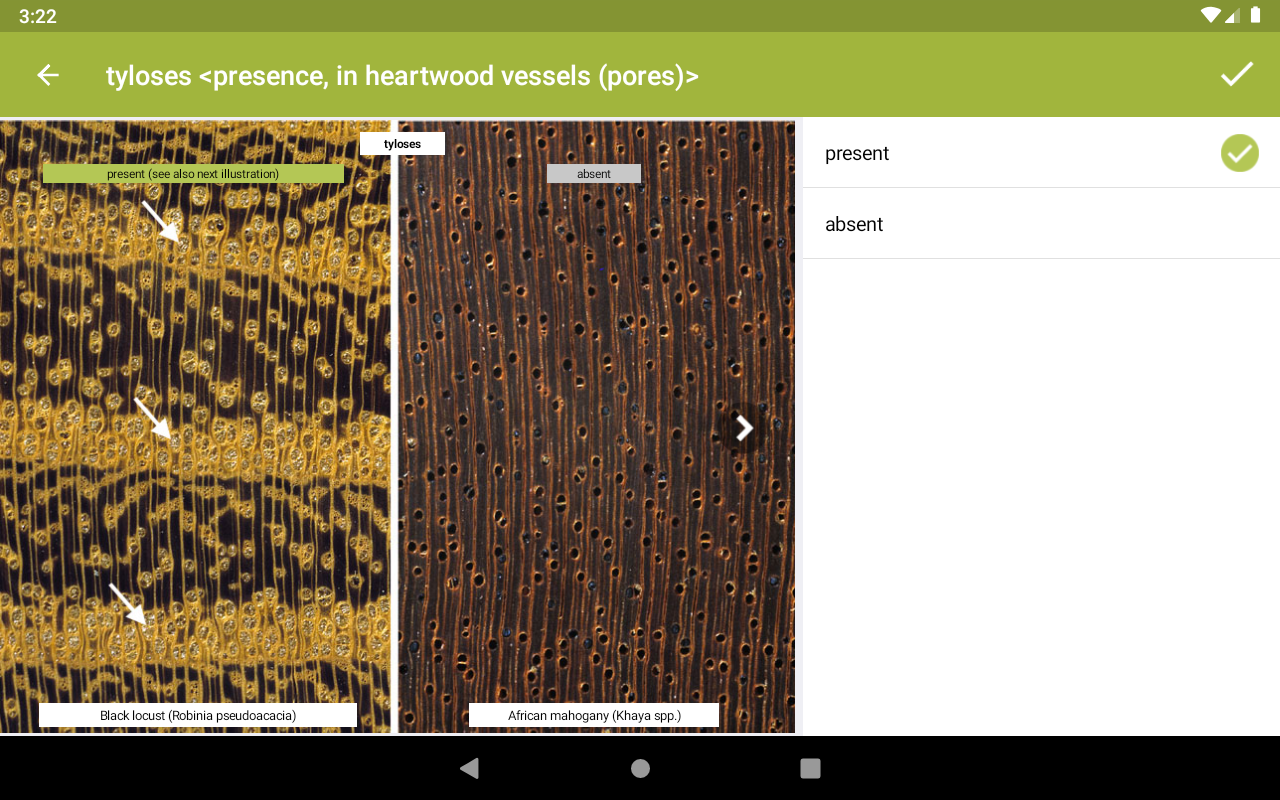Screen dimensions: 1280x800
Task: Open the Black locust image
Action: click(196, 427)
